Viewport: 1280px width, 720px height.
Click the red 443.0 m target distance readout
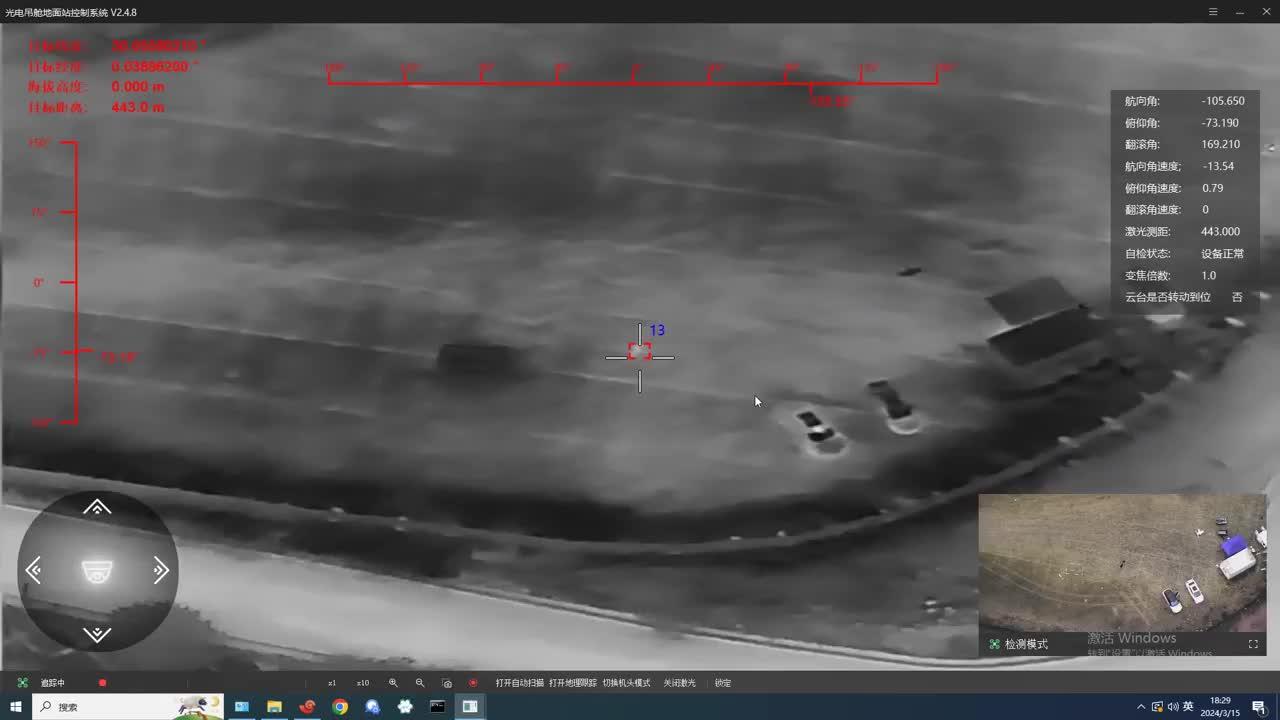[138, 107]
